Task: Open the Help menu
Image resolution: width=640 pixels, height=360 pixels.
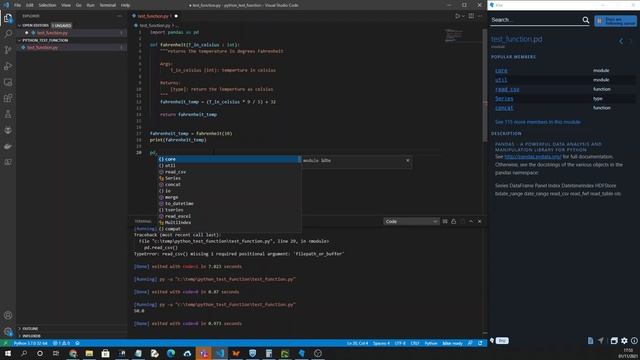Action: coord(125,5)
